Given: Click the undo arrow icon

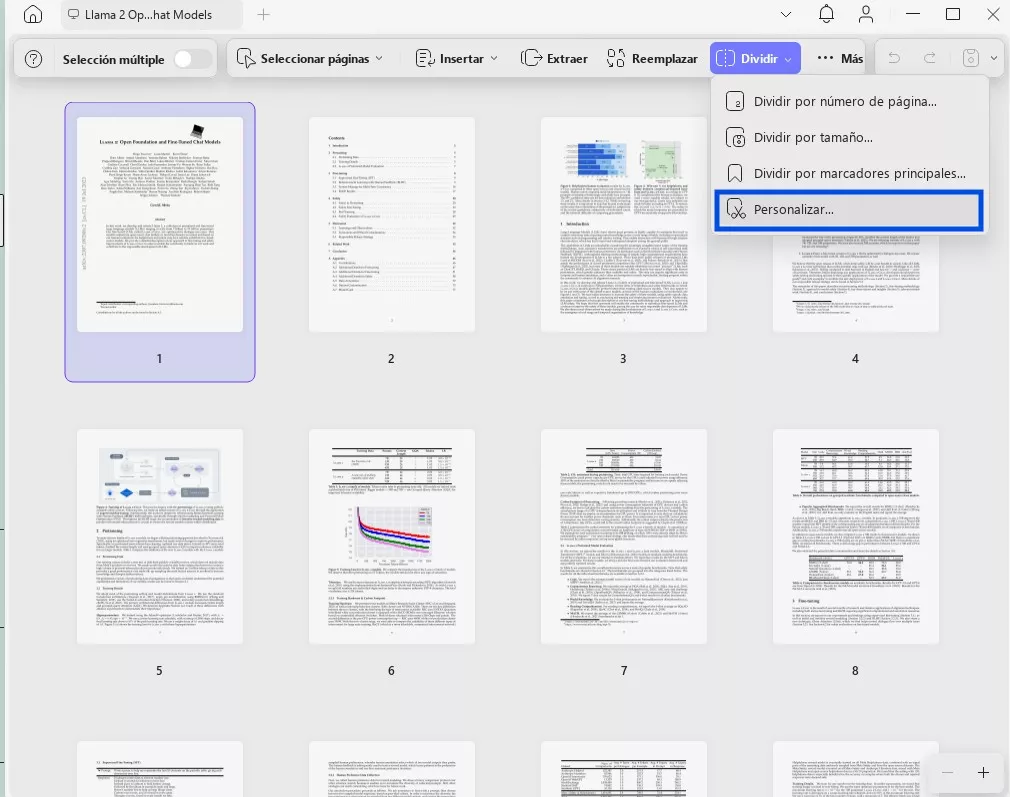Looking at the screenshot, I should pyautogui.click(x=894, y=59).
